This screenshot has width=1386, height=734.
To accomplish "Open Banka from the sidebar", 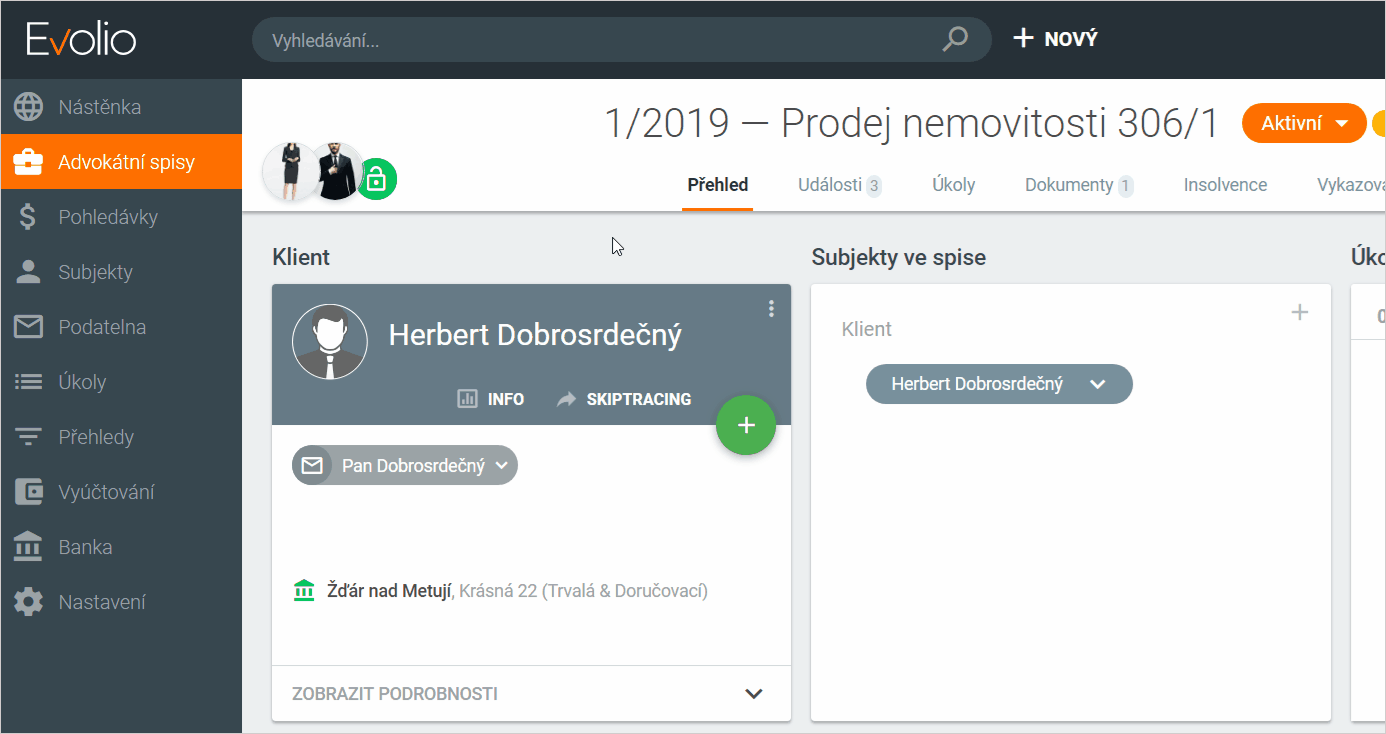I will tap(85, 547).
